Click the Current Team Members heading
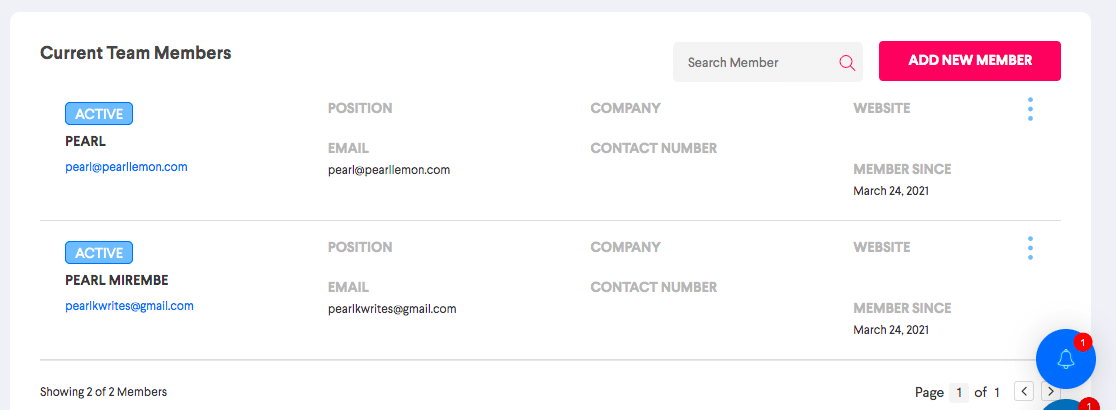 pos(135,53)
